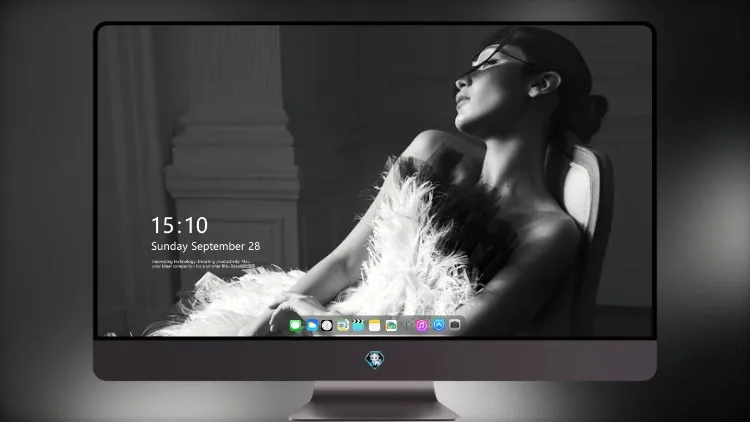
Task: Open the dock icon right of Notes
Action: [x=391, y=326]
